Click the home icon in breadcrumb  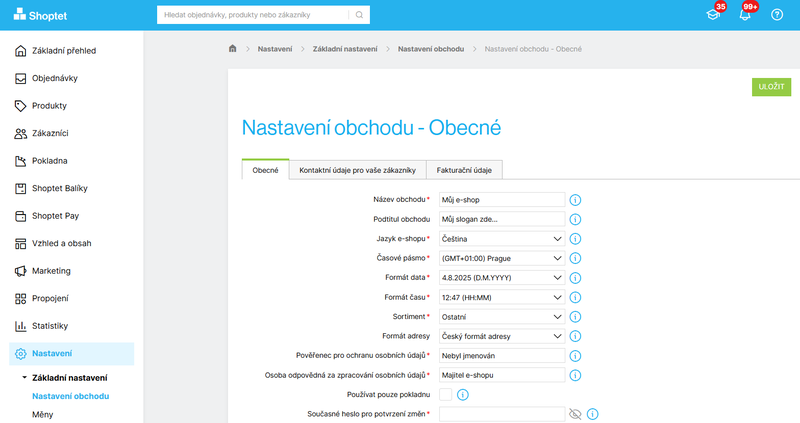click(233, 48)
